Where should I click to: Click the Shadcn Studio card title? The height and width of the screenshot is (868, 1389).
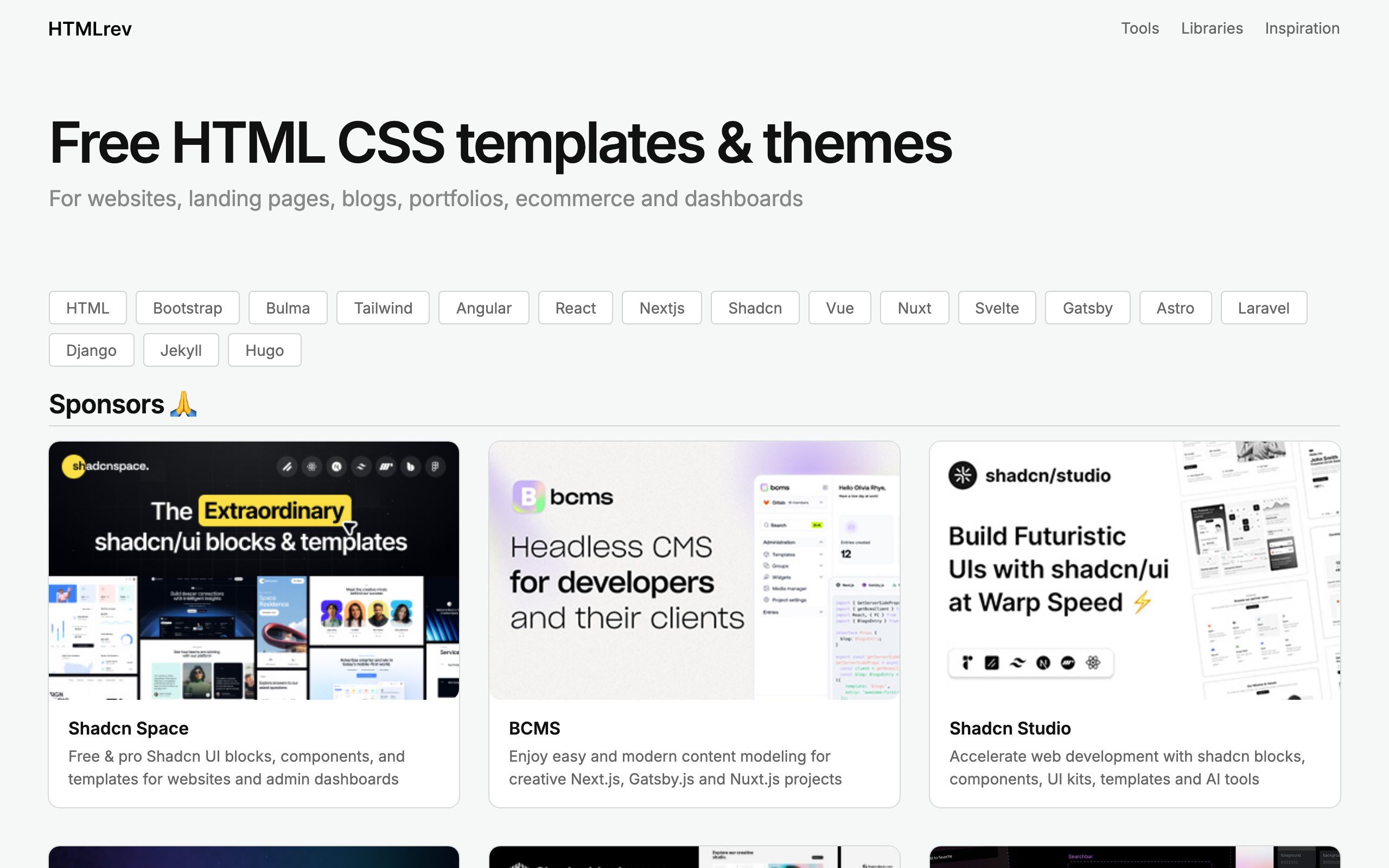[1010, 728]
